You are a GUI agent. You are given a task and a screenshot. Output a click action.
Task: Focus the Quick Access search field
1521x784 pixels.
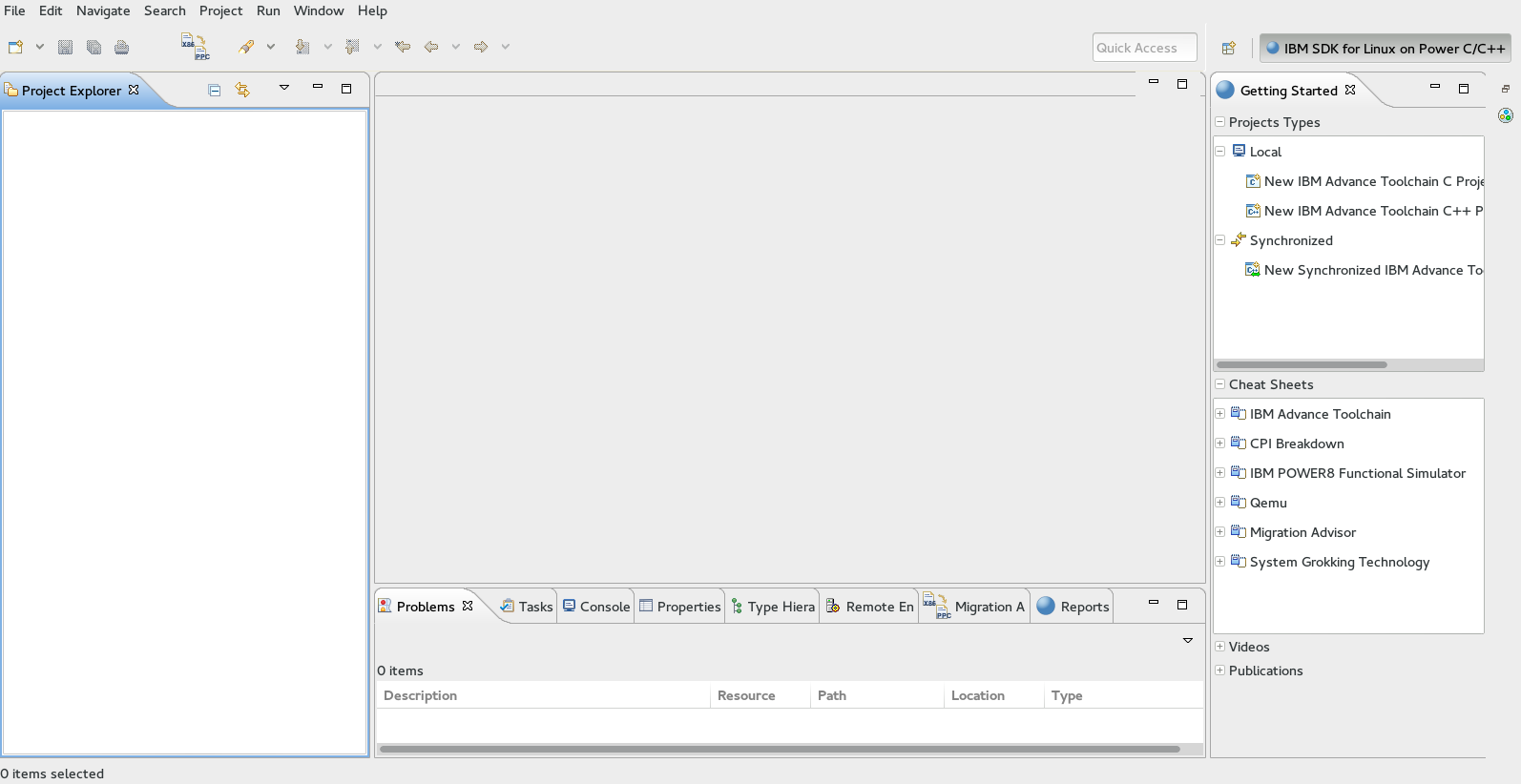[x=1144, y=48]
